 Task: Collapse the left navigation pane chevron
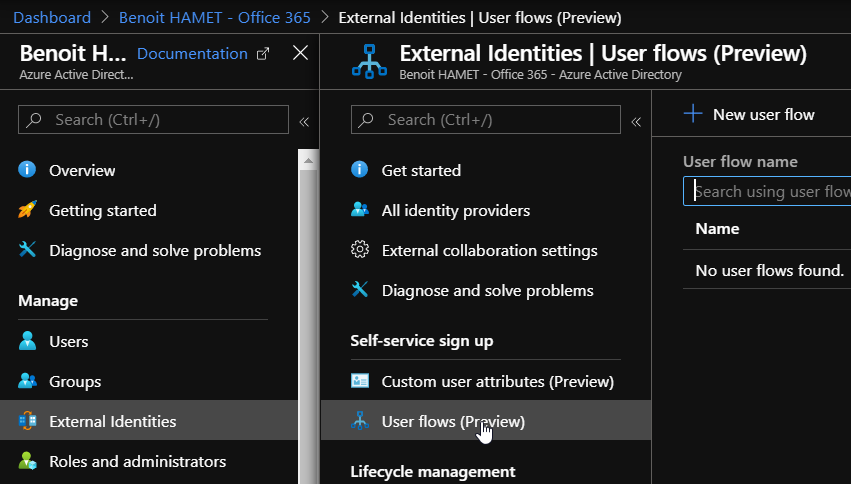coord(304,121)
